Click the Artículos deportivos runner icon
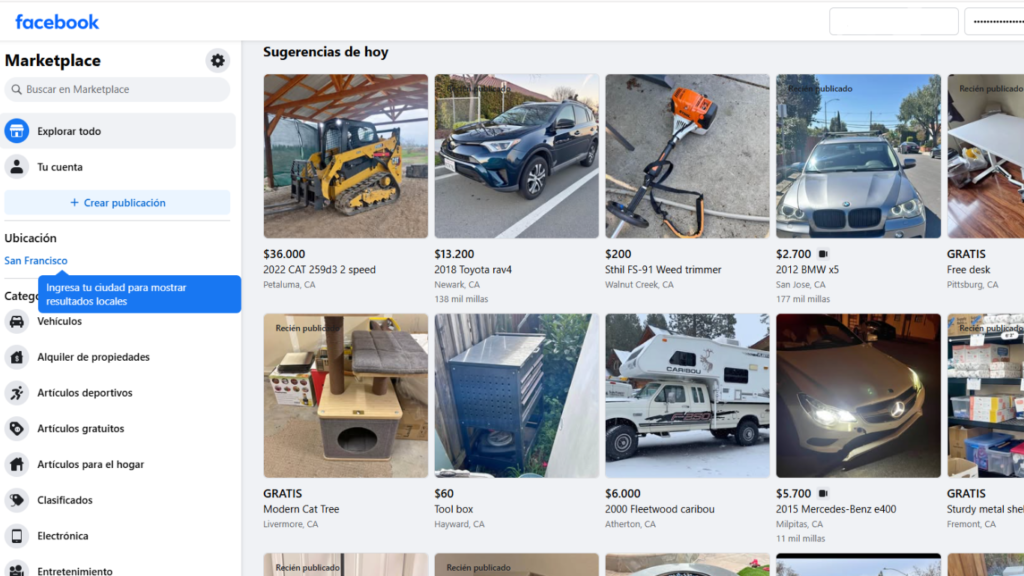Screen dimensions: 1024x576 tap(16, 392)
